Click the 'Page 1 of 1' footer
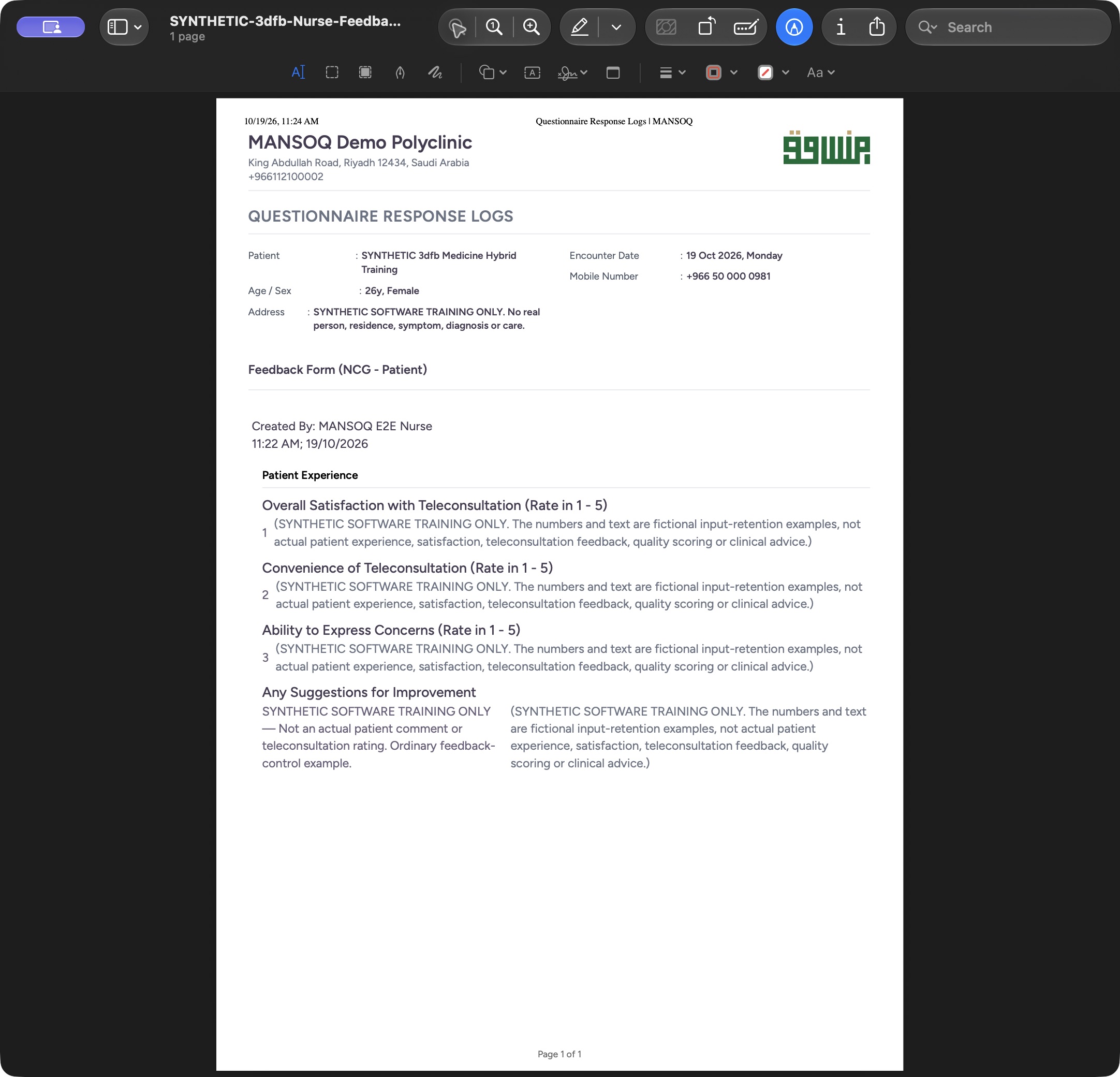The height and width of the screenshot is (1077, 1120). (x=559, y=1054)
